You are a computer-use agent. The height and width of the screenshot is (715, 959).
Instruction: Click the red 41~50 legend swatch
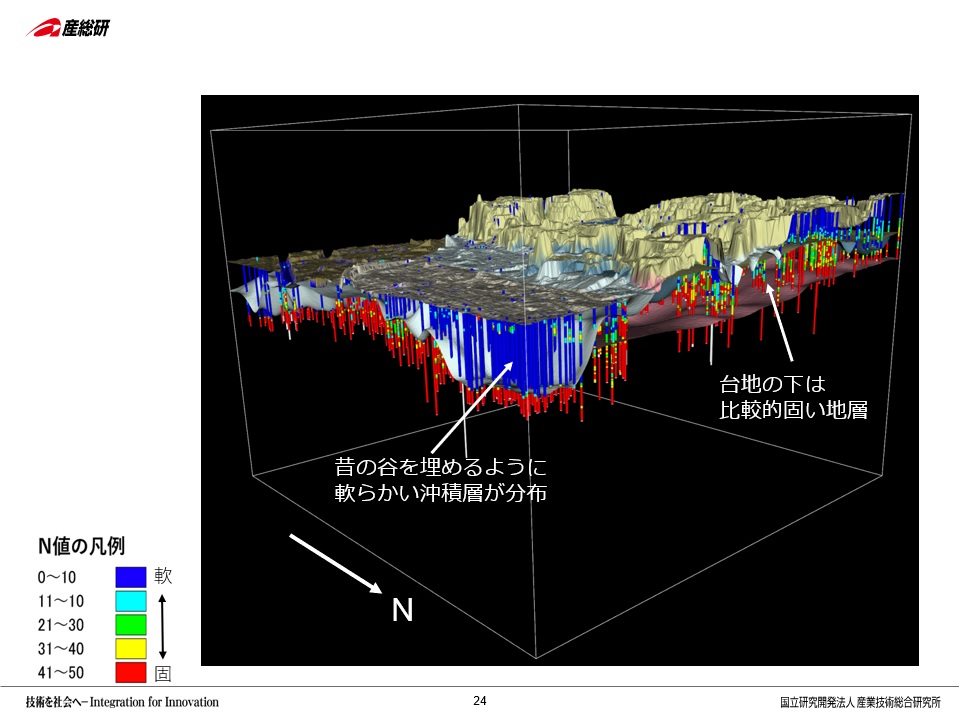point(131,672)
